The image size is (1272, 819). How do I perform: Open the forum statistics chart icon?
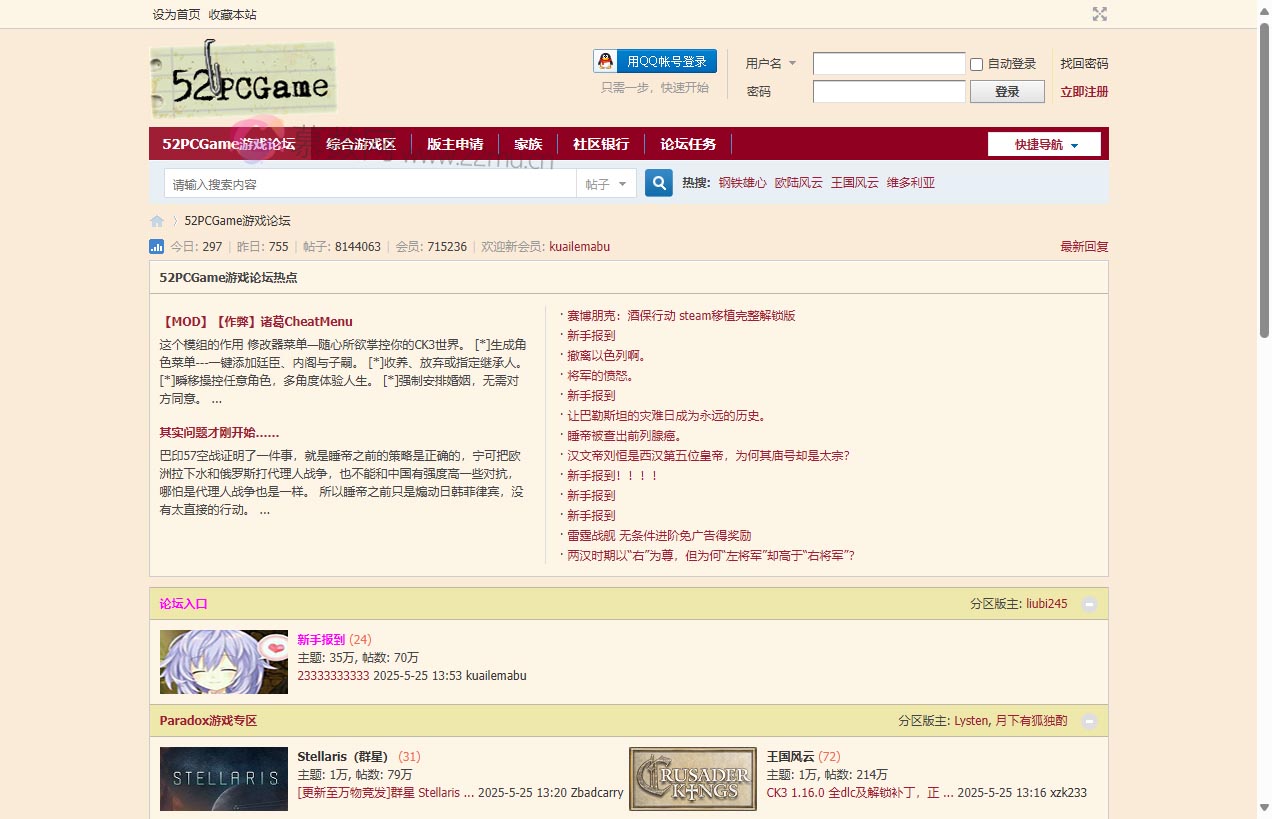(156, 246)
